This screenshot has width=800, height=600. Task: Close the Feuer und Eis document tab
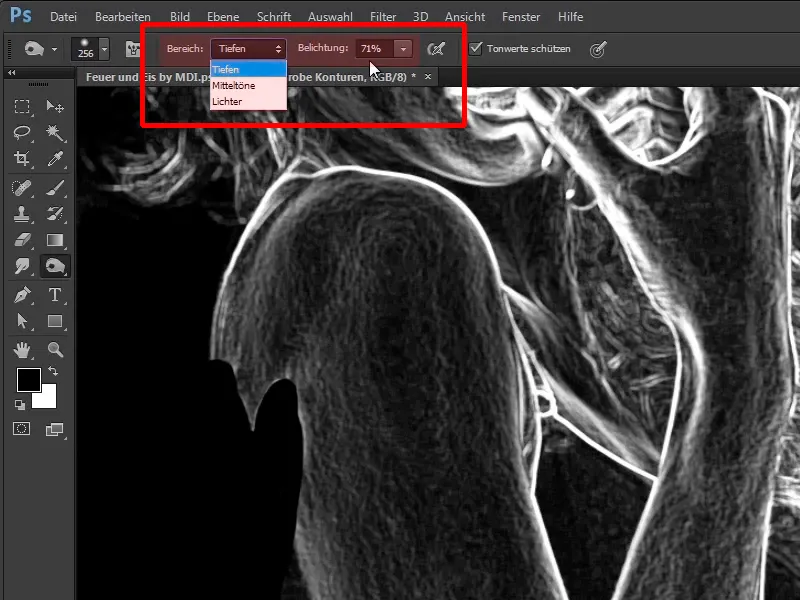pyautogui.click(x=428, y=77)
